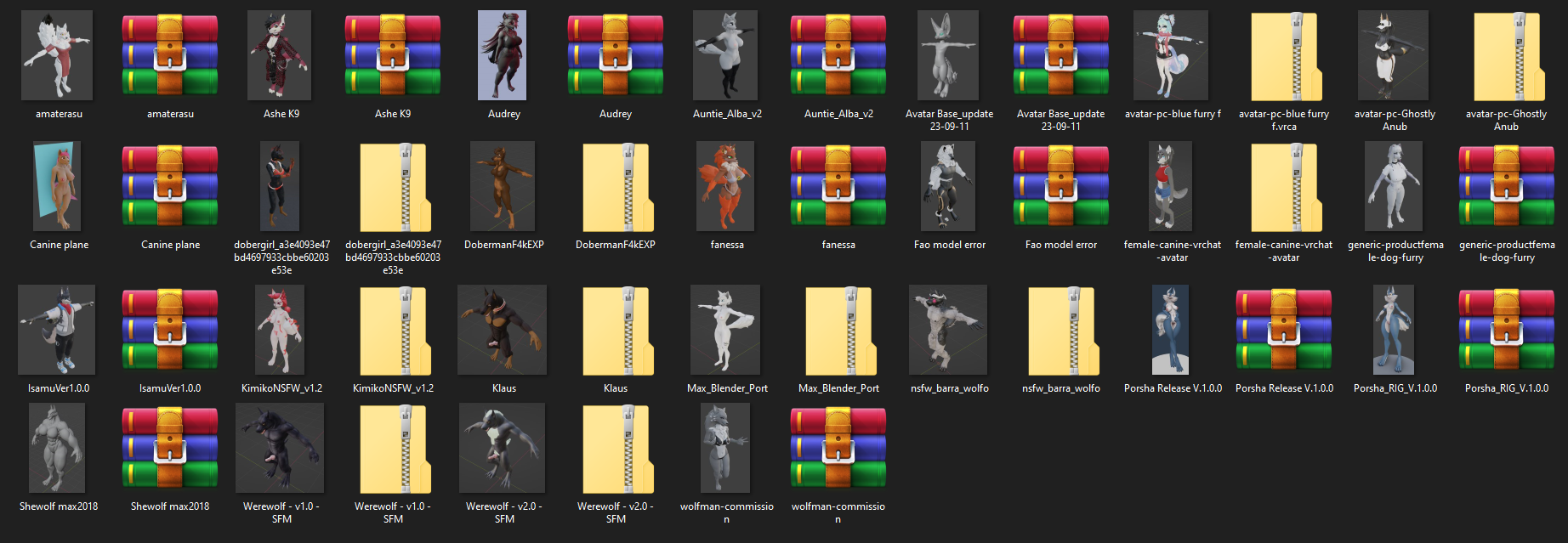Image resolution: width=1568 pixels, height=543 pixels.
Task: Click the Klaus image thumbnail
Action: click(503, 330)
